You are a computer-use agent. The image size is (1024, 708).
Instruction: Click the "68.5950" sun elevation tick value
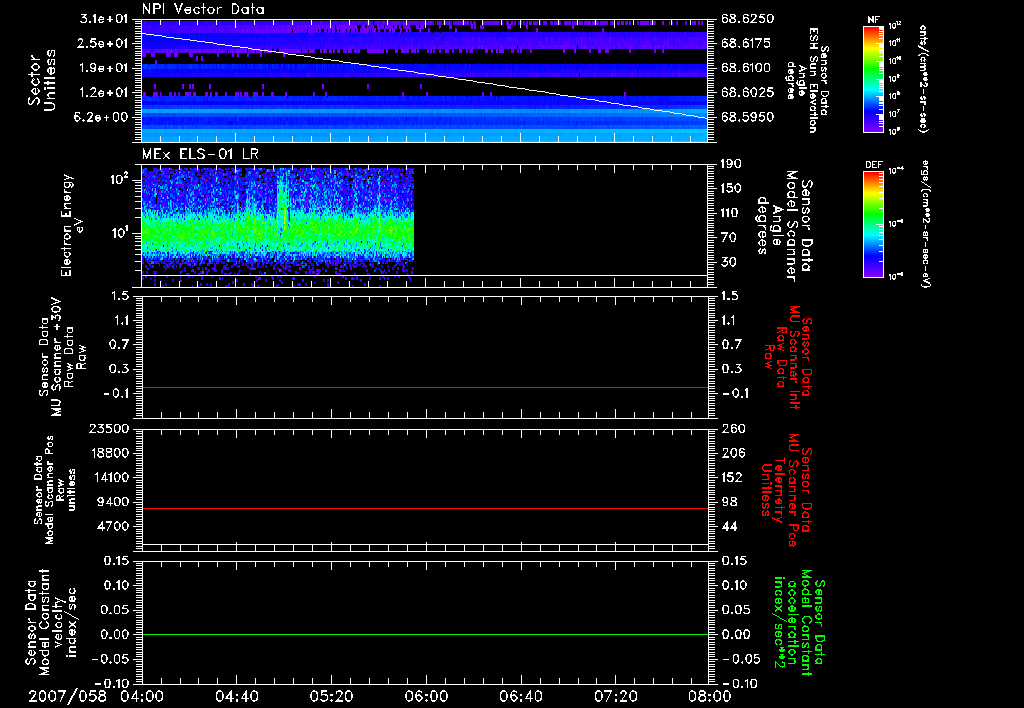click(747, 117)
